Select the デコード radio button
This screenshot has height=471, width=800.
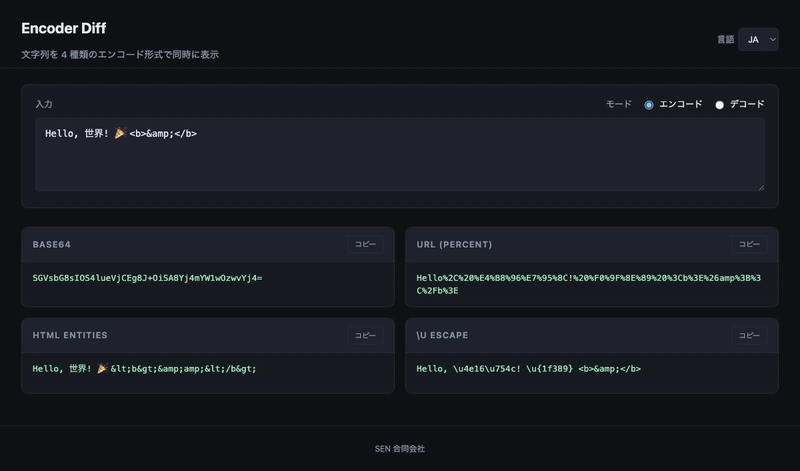(x=719, y=105)
